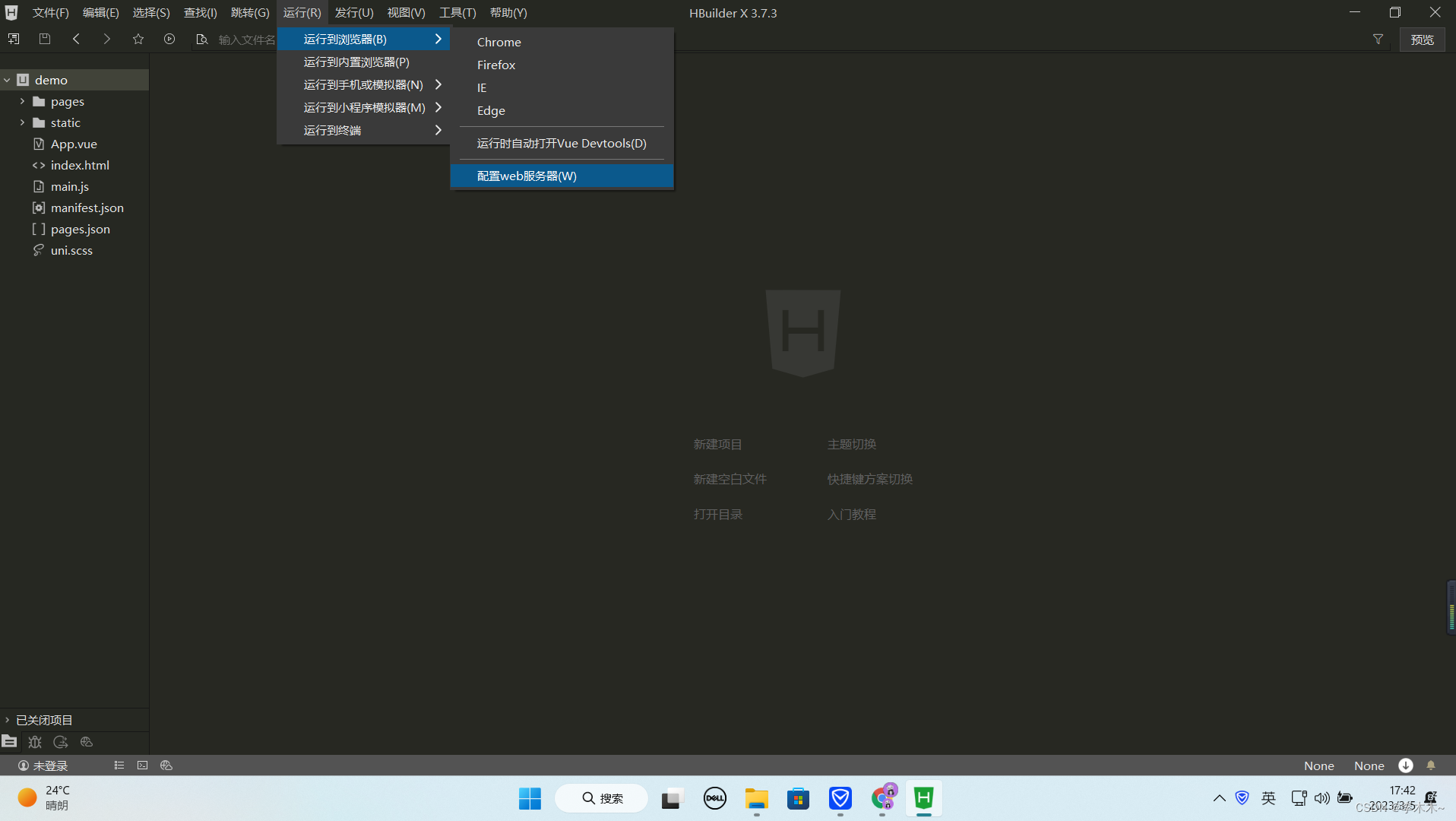Image resolution: width=1456 pixels, height=821 pixels.
Task: Click 打开目录 link
Action: pos(717,514)
